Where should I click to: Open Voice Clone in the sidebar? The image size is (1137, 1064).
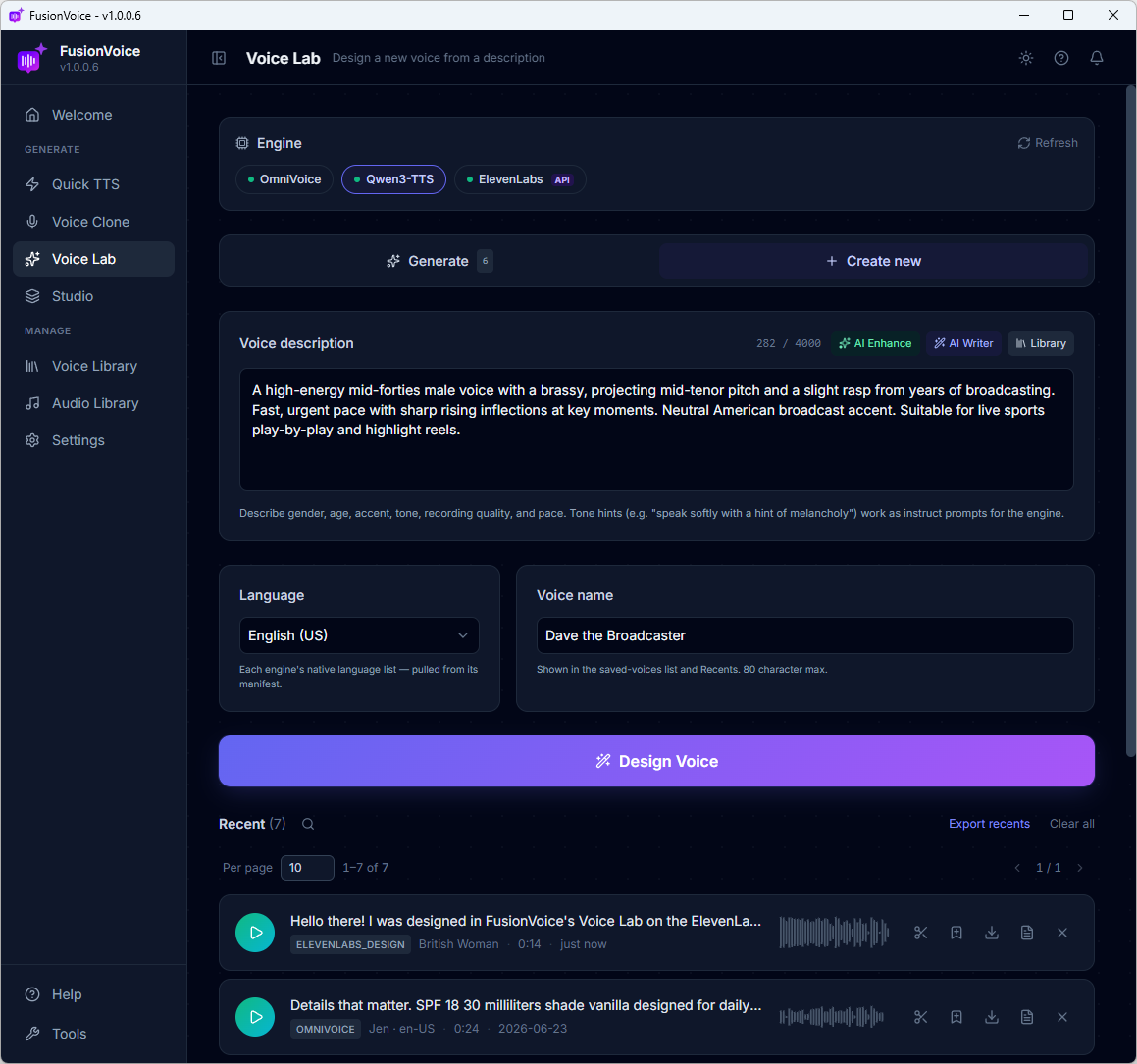[93, 222]
